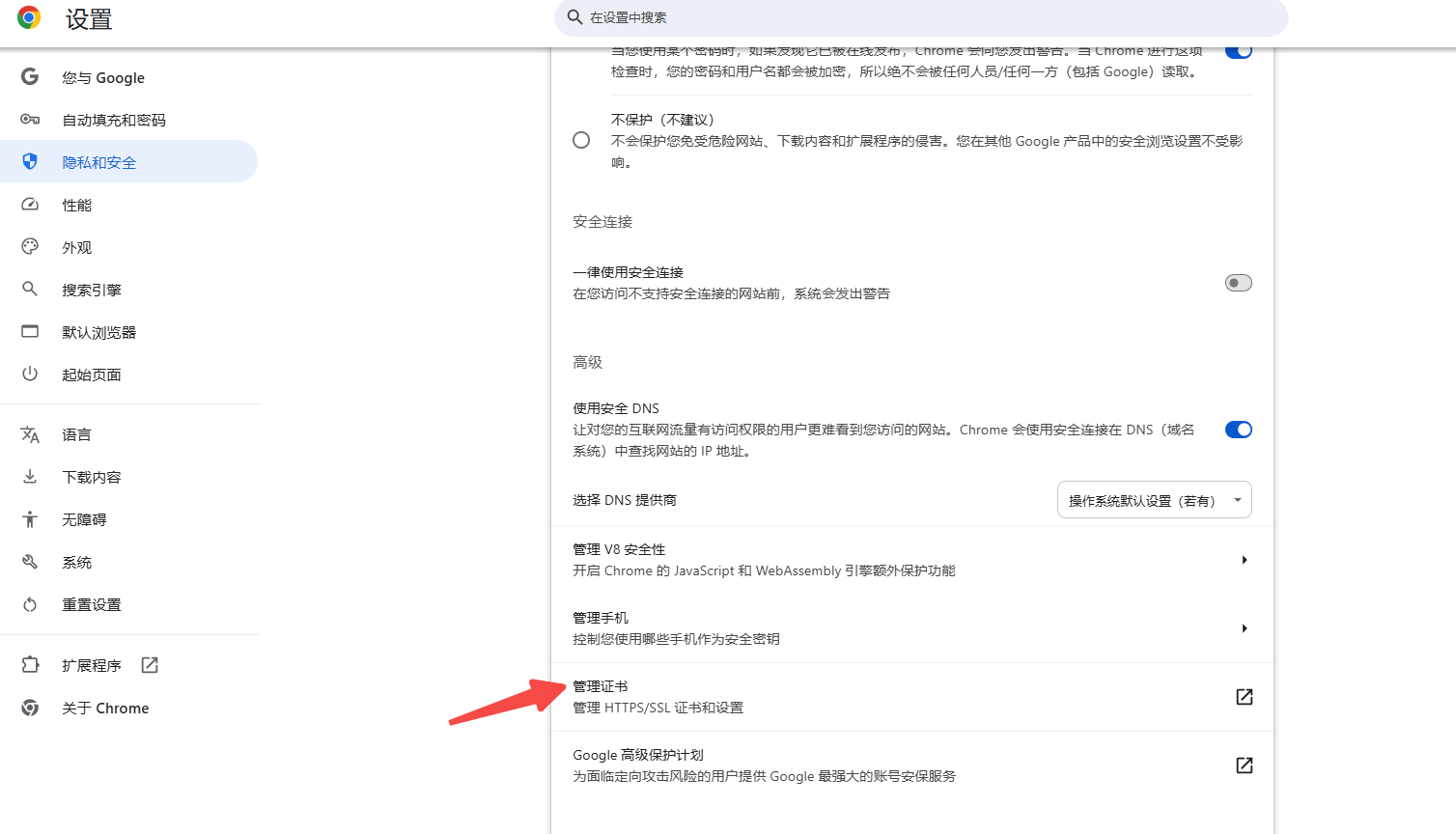This screenshot has width=1456, height=834.
Task: Click 开启 Chrome 的 JavaScript 和 WebAssembly description
Action: pos(764,570)
